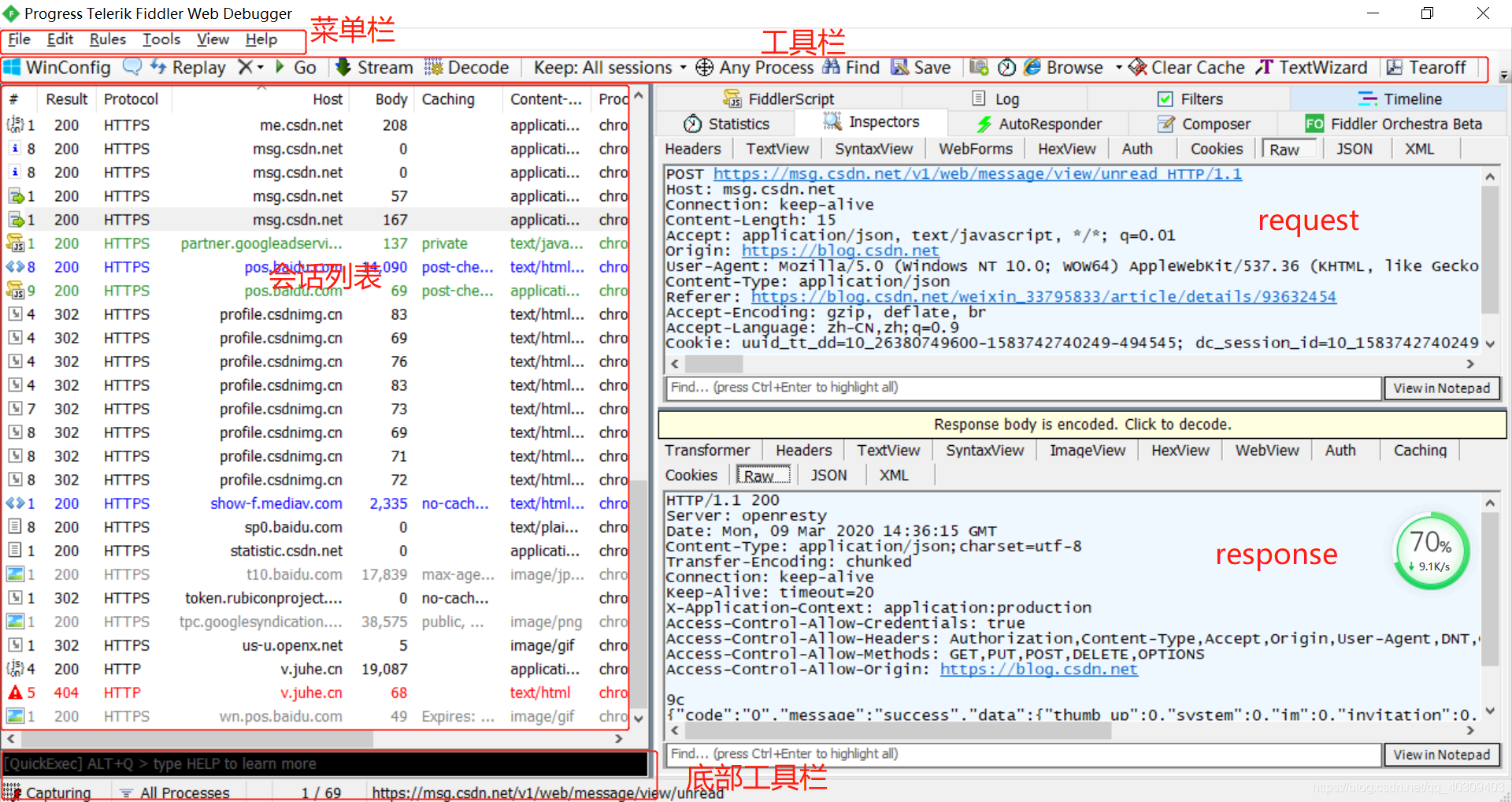The width and height of the screenshot is (1512, 802).
Task: Sort sessions by Result column header
Action: pos(66,99)
